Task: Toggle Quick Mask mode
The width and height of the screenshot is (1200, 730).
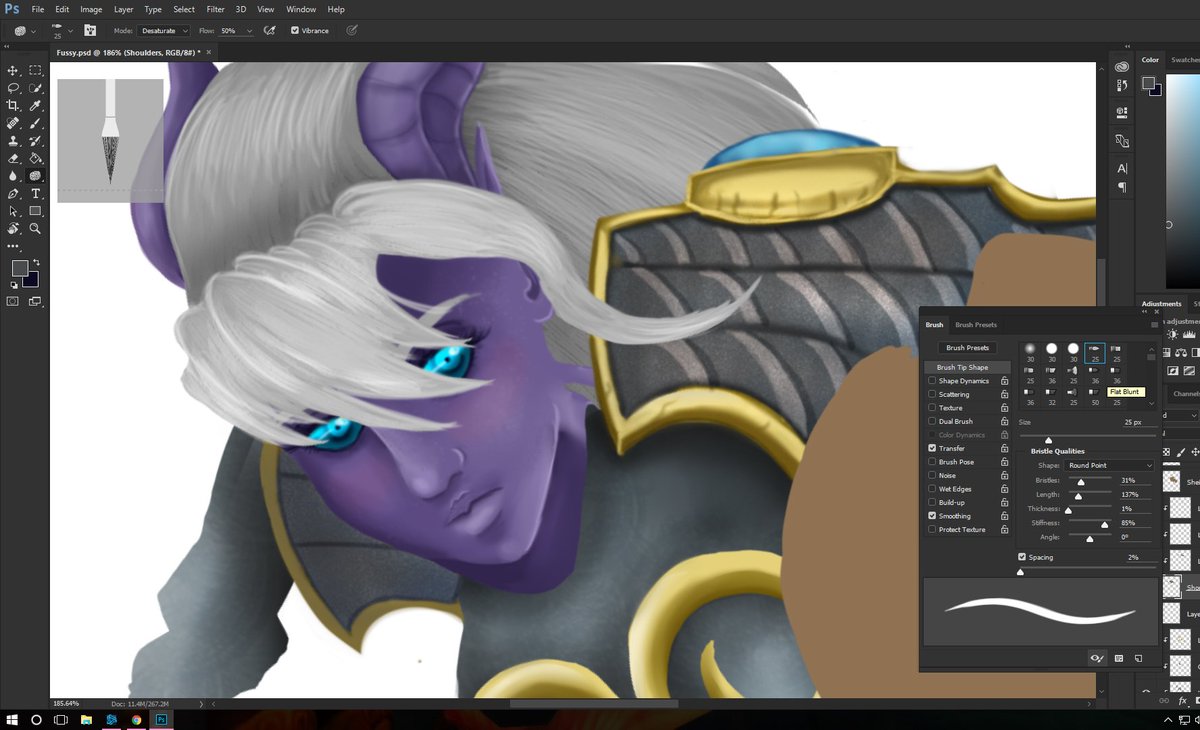Action: pyautogui.click(x=13, y=301)
